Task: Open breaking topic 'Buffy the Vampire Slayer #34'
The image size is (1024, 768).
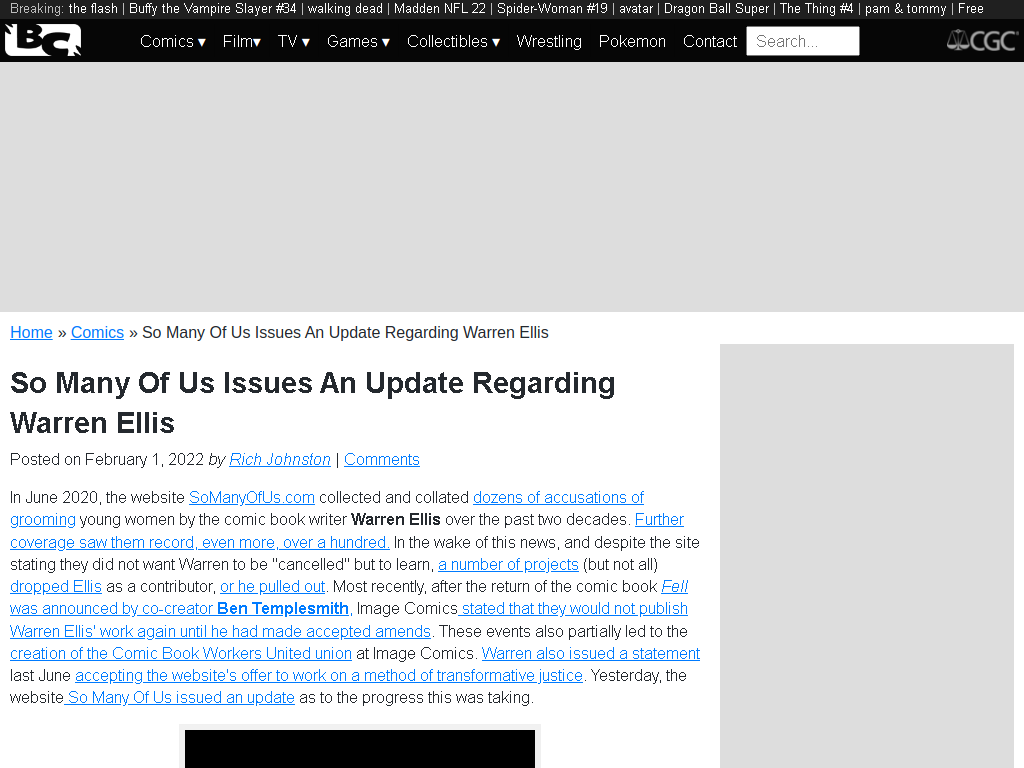Action: tap(212, 8)
